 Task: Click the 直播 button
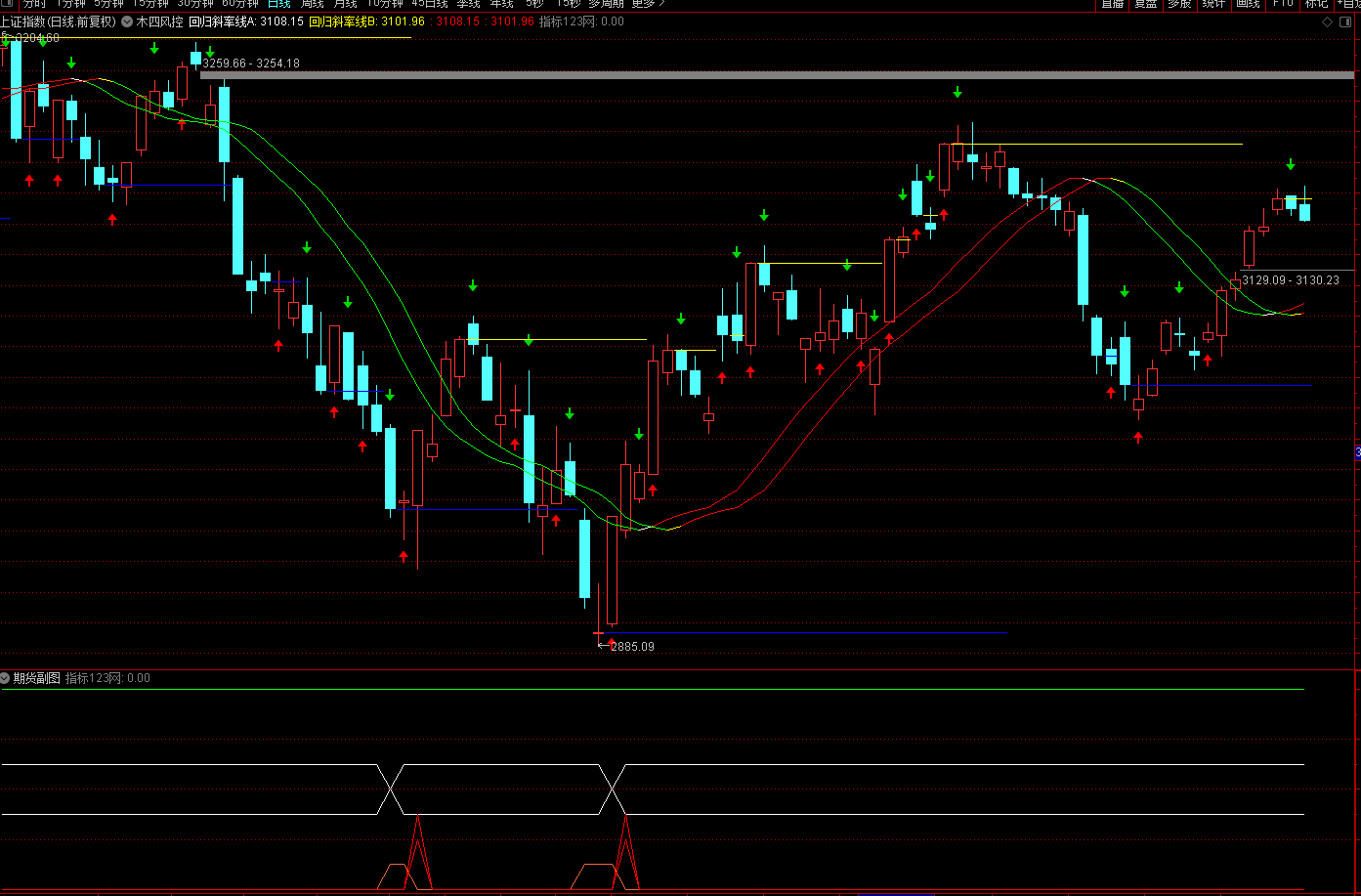pyautogui.click(x=1113, y=4)
